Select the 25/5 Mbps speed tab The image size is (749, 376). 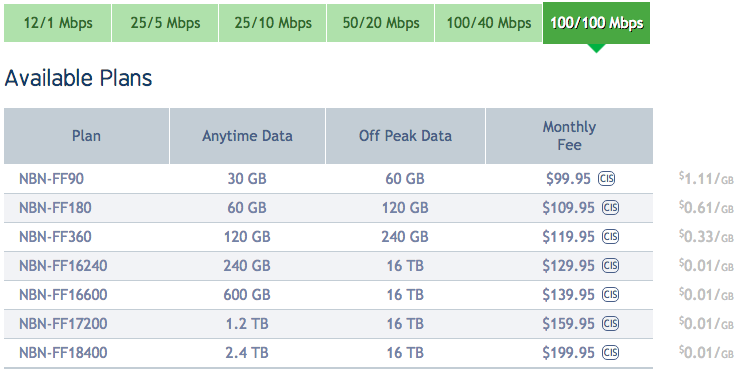tap(165, 23)
